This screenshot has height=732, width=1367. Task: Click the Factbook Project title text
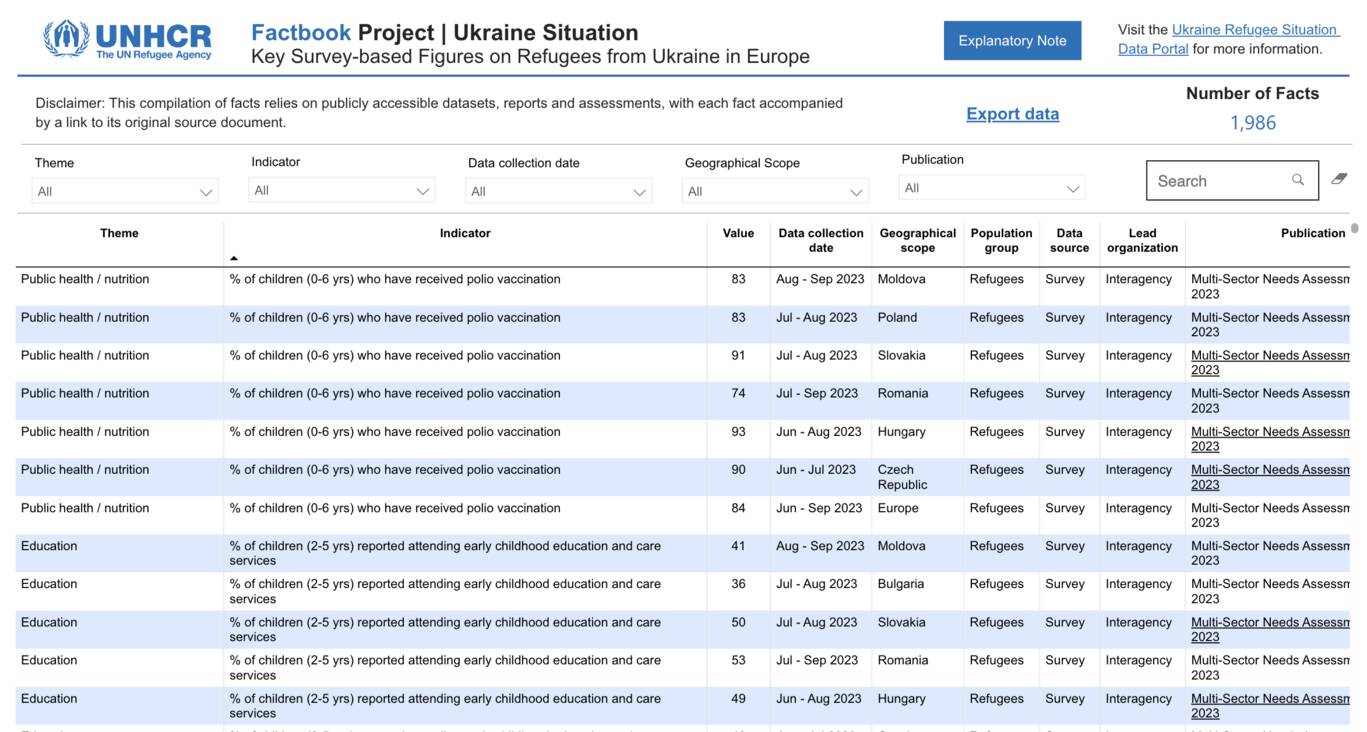pyautogui.click(x=444, y=33)
